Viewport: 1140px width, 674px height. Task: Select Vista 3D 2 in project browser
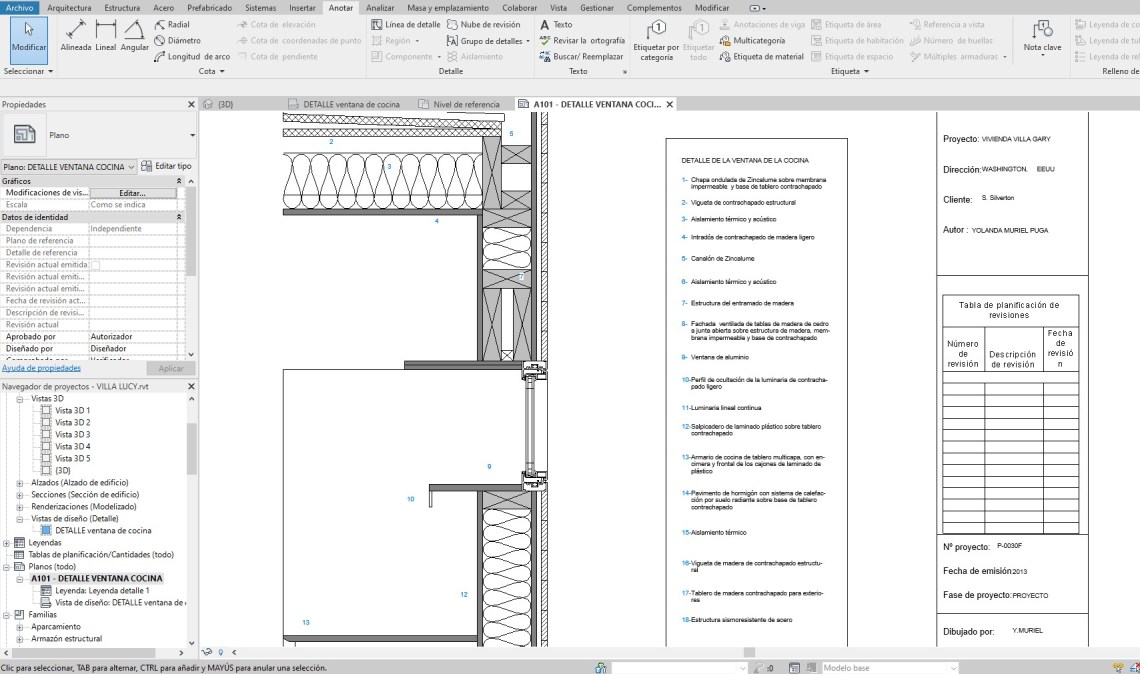73,423
